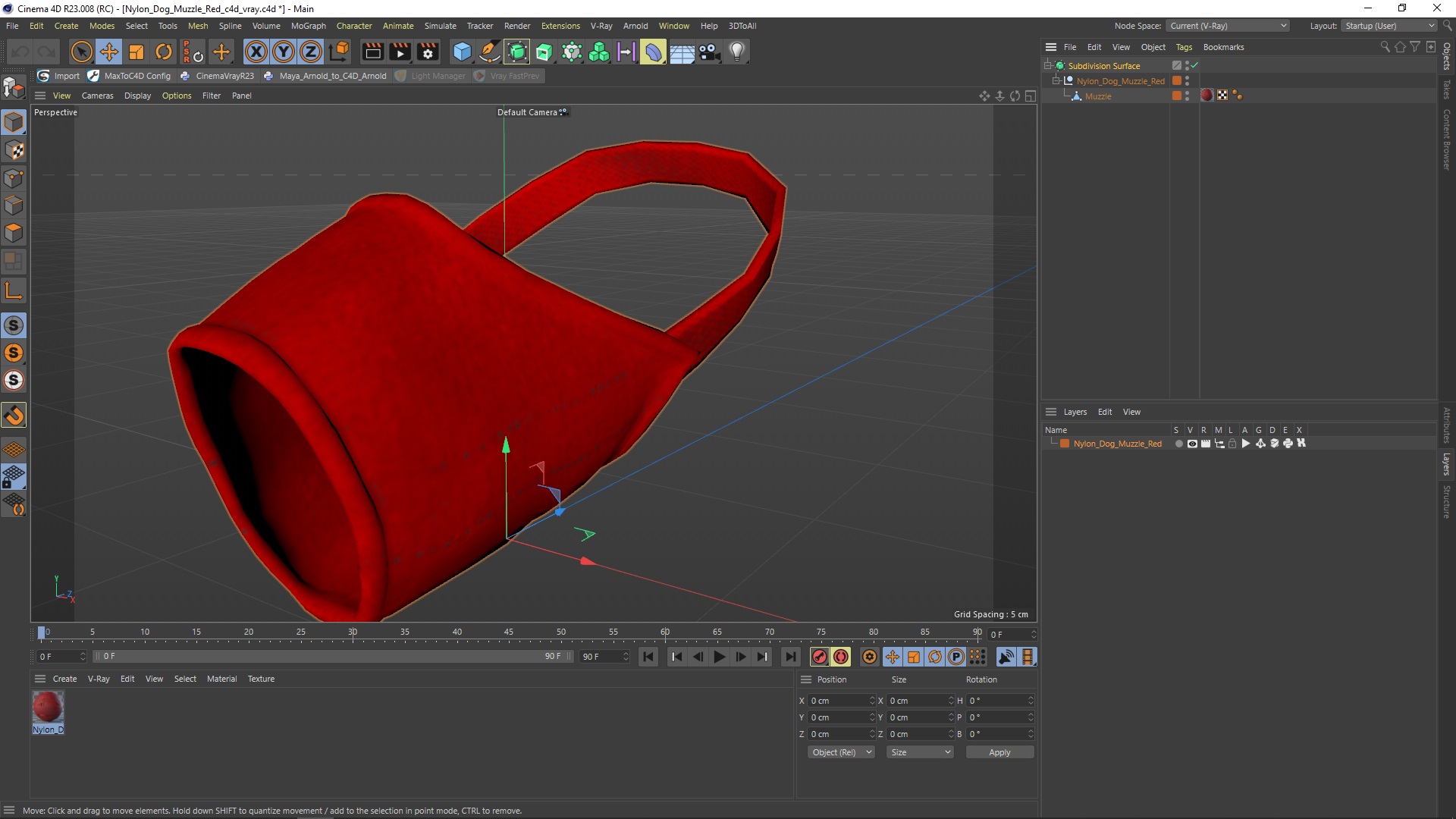The image size is (1456, 819).
Task: Open the Cameras viewport menu
Action: click(97, 96)
